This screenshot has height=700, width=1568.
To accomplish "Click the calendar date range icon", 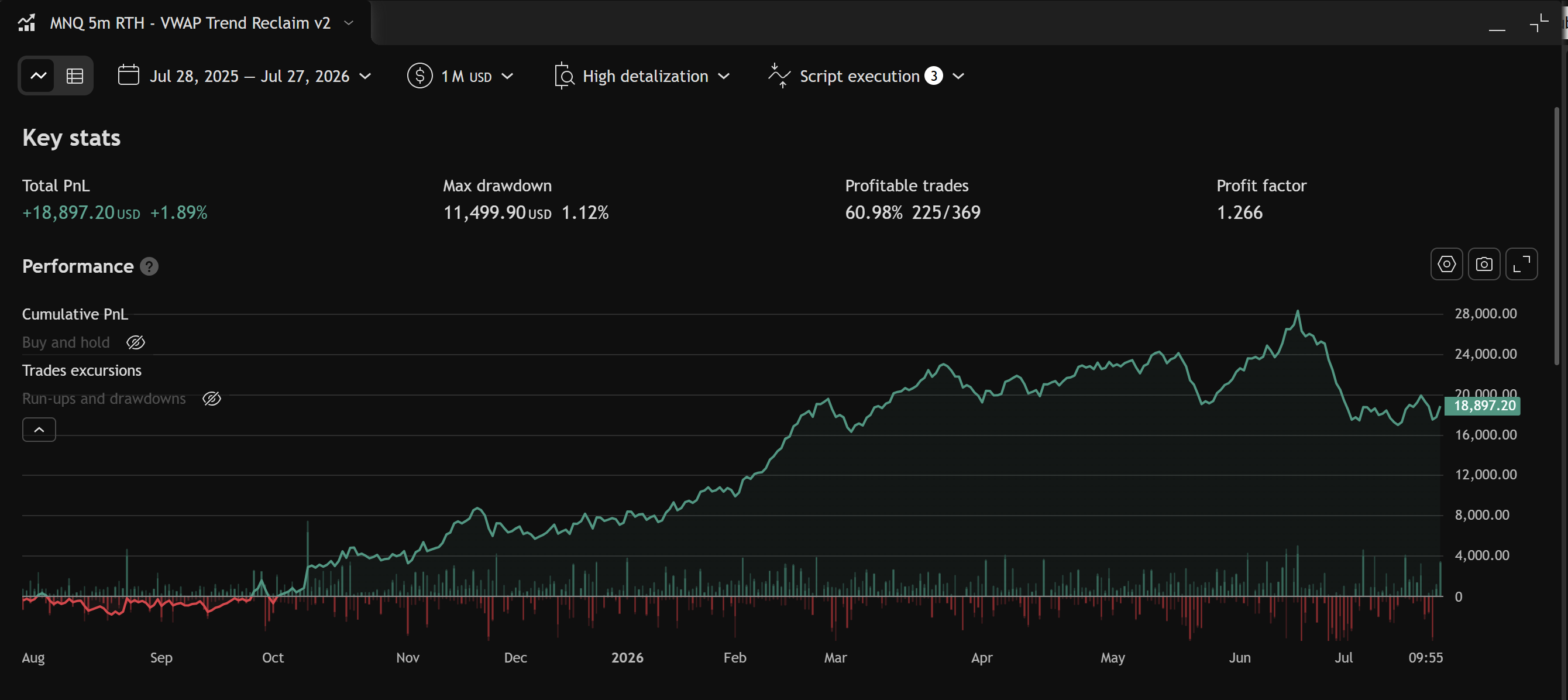I will pos(129,76).
